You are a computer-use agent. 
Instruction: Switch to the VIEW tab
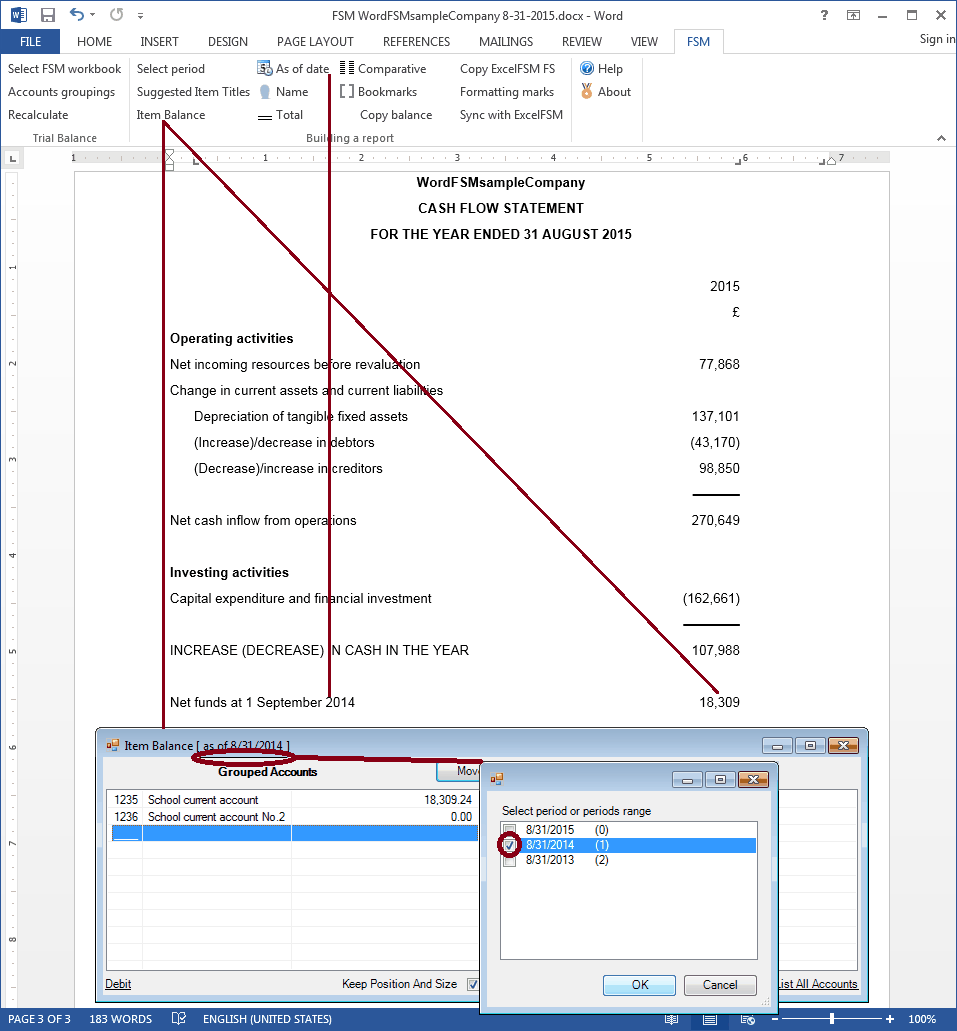[644, 41]
